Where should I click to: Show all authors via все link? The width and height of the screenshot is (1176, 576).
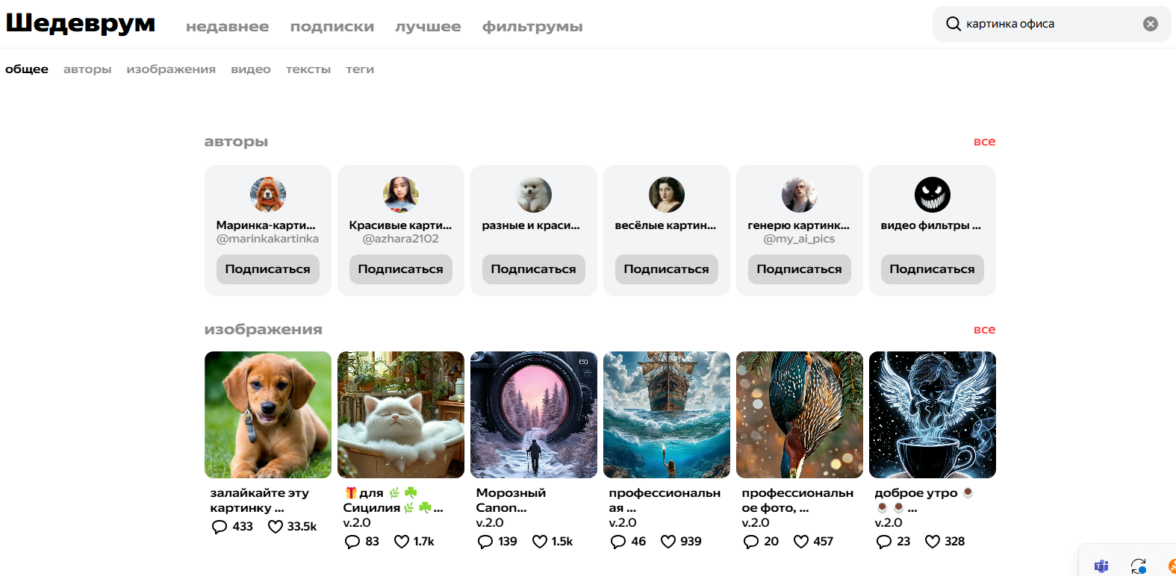click(984, 142)
